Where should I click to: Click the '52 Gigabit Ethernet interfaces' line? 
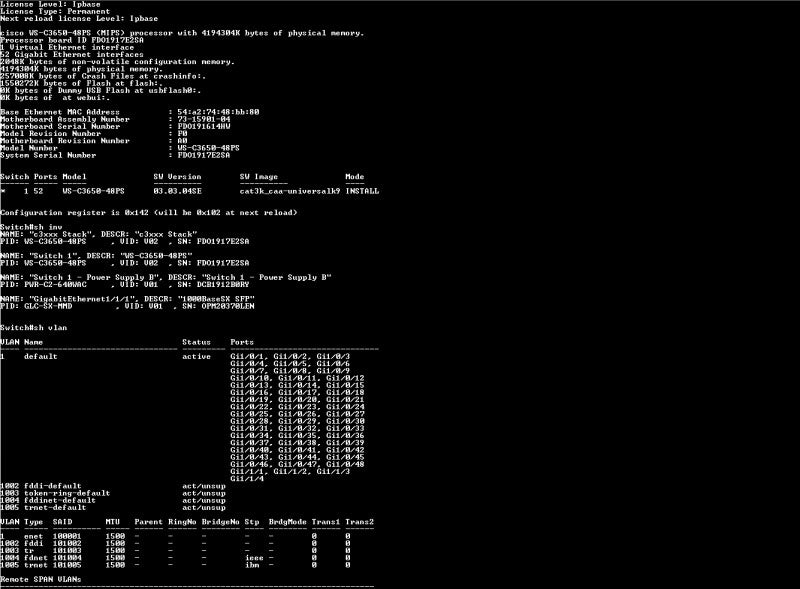(72, 54)
